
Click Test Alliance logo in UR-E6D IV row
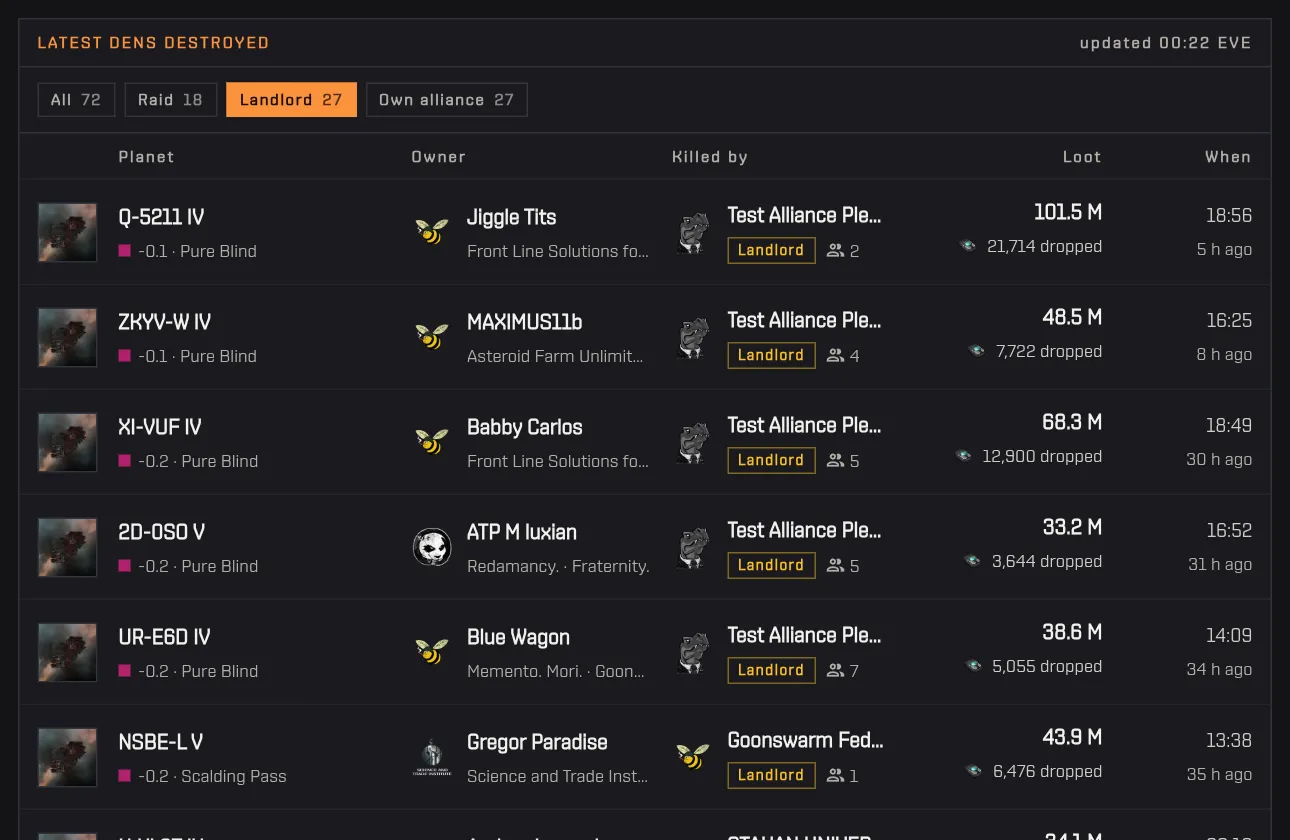coord(693,652)
